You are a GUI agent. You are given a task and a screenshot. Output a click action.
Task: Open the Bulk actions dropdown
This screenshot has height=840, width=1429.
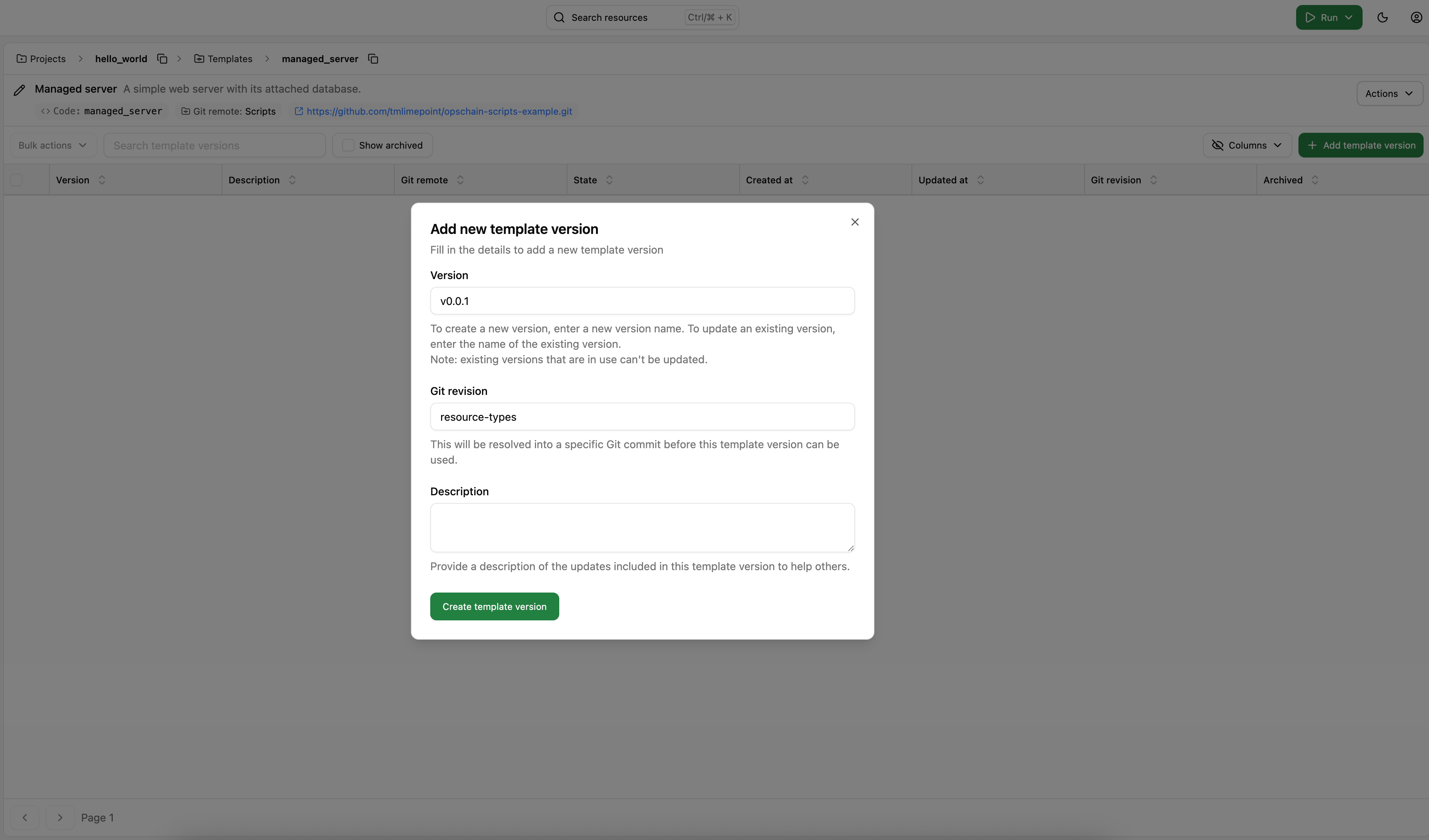pyautogui.click(x=52, y=145)
